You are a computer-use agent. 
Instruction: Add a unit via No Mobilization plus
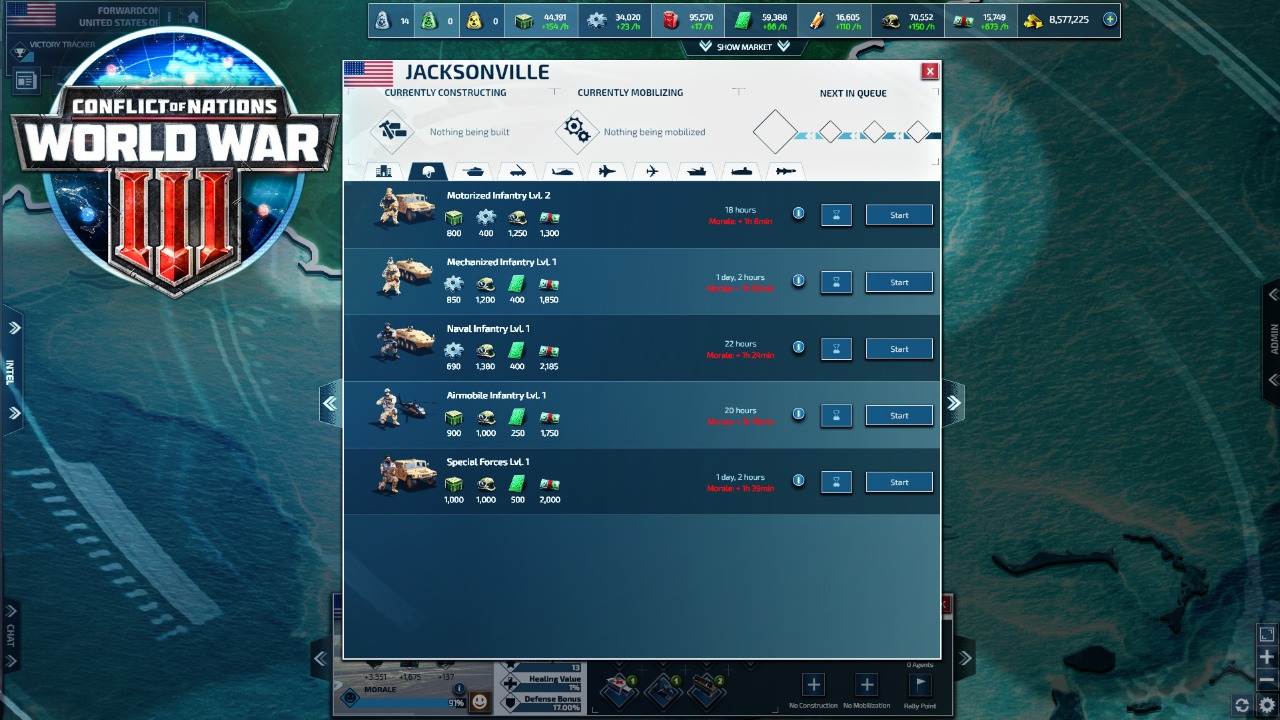[x=866, y=685]
